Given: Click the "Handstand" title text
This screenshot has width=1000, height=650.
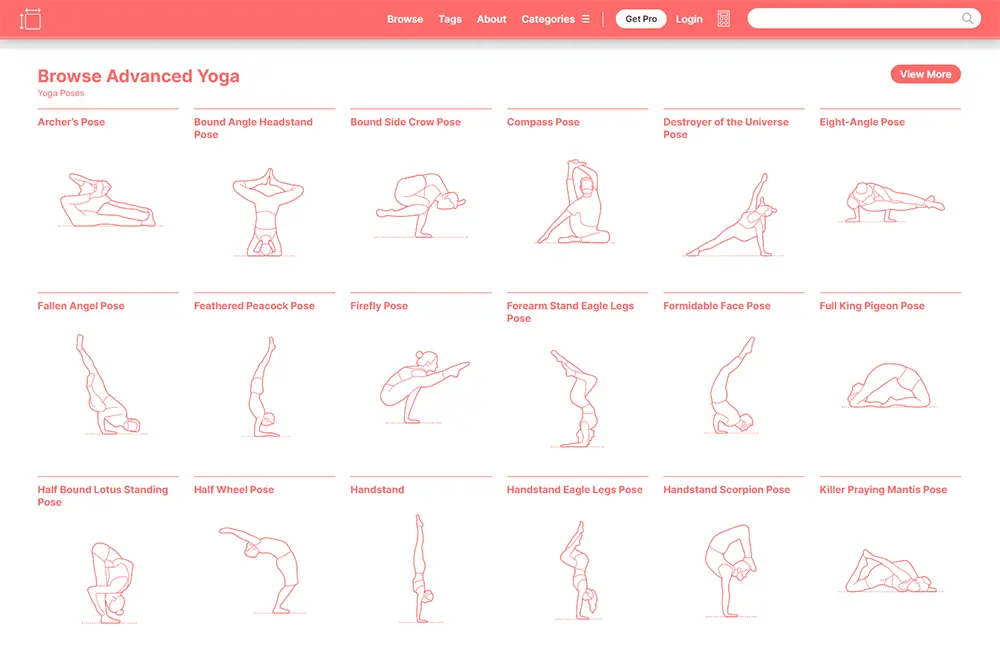Looking at the screenshot, I should tap(377, 489).
